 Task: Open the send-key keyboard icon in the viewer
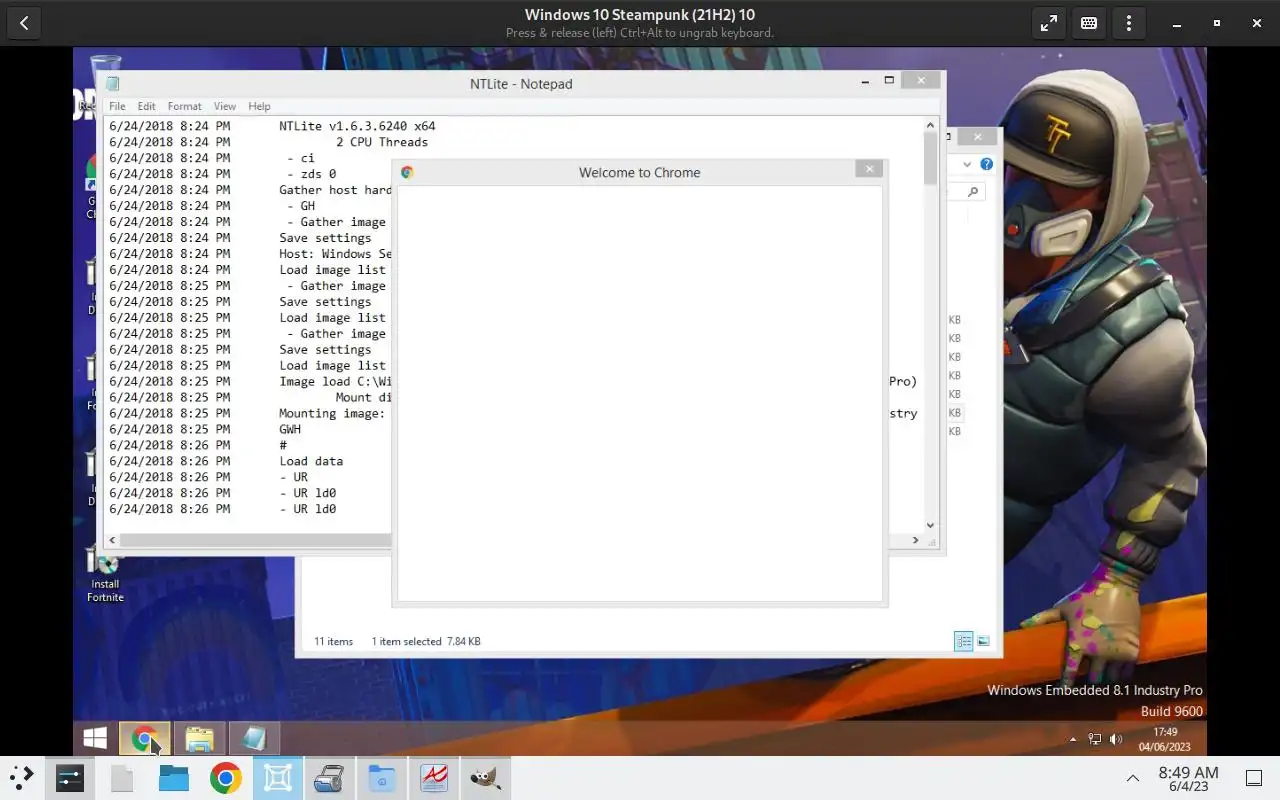pos(1089,23)
